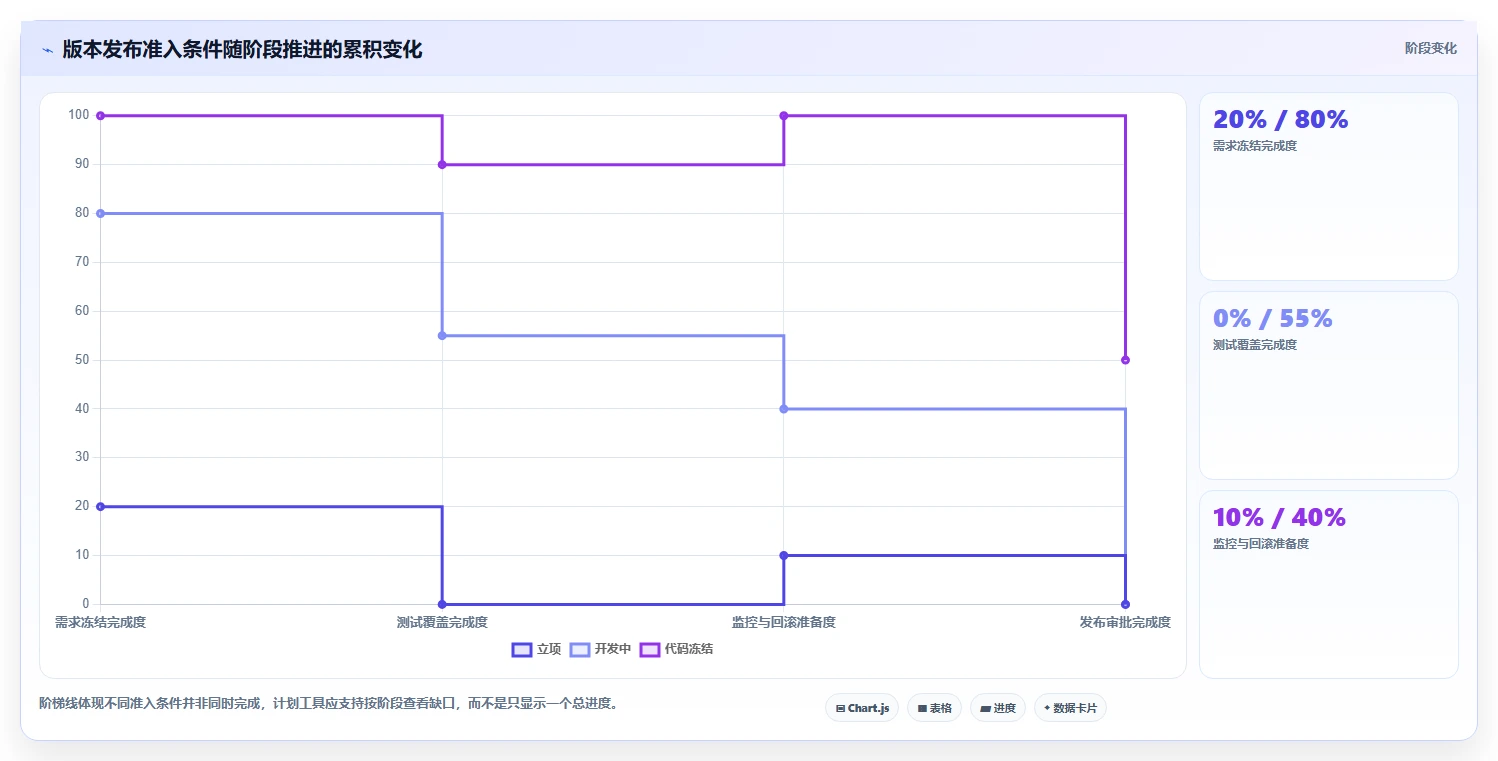The height and width of the screenshot is (761, 1498).
Task: Click the 开发中 point at 80 on 需求冻结完成度
Action: pyautogui.click(x=100, y=213)
